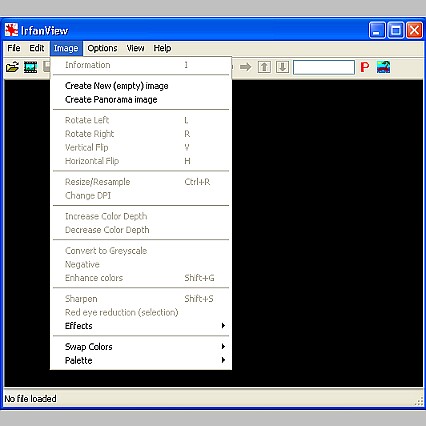Open the Help menu

pyautogui.click(x=162, y=48)
